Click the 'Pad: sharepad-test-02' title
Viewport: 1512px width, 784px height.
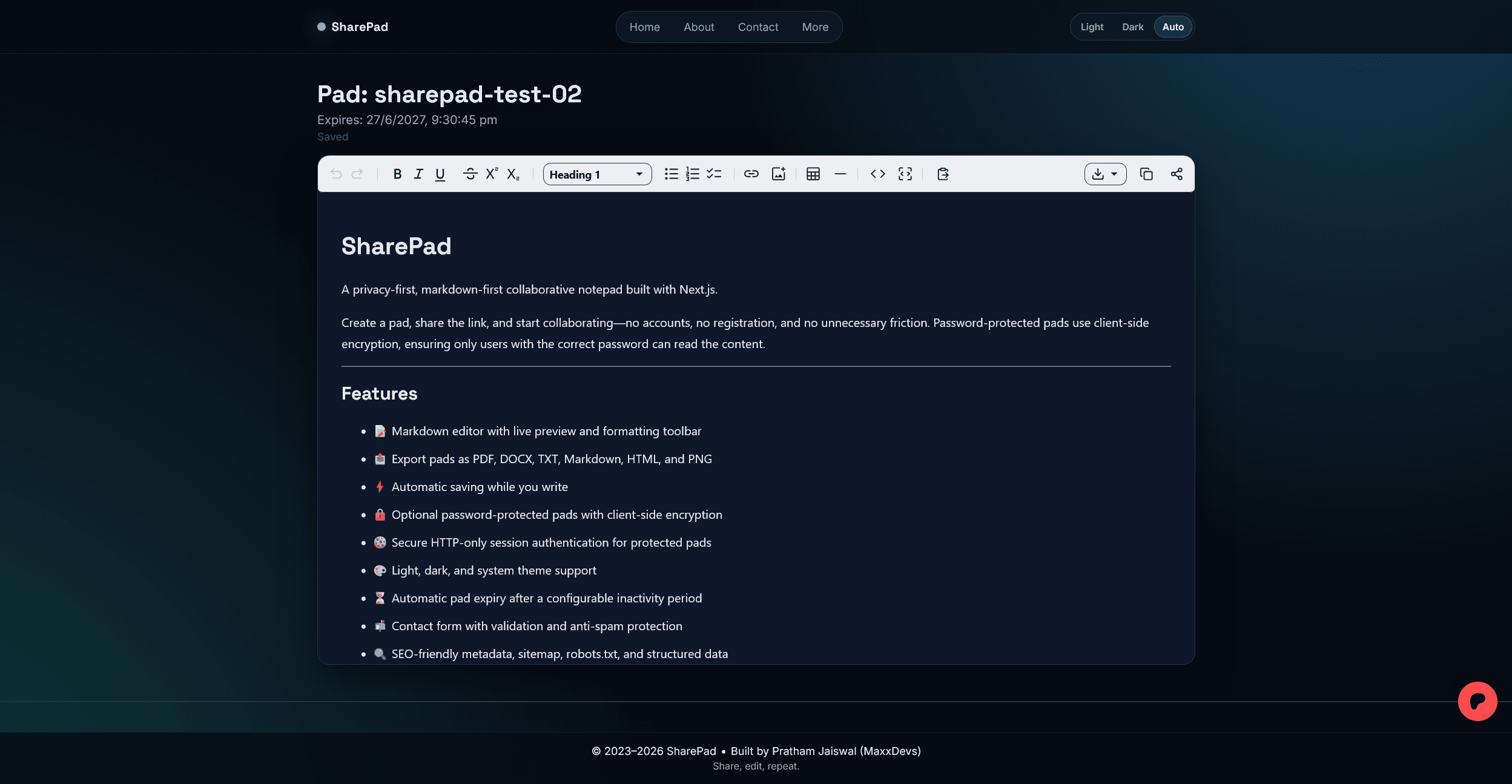[449, 94]
